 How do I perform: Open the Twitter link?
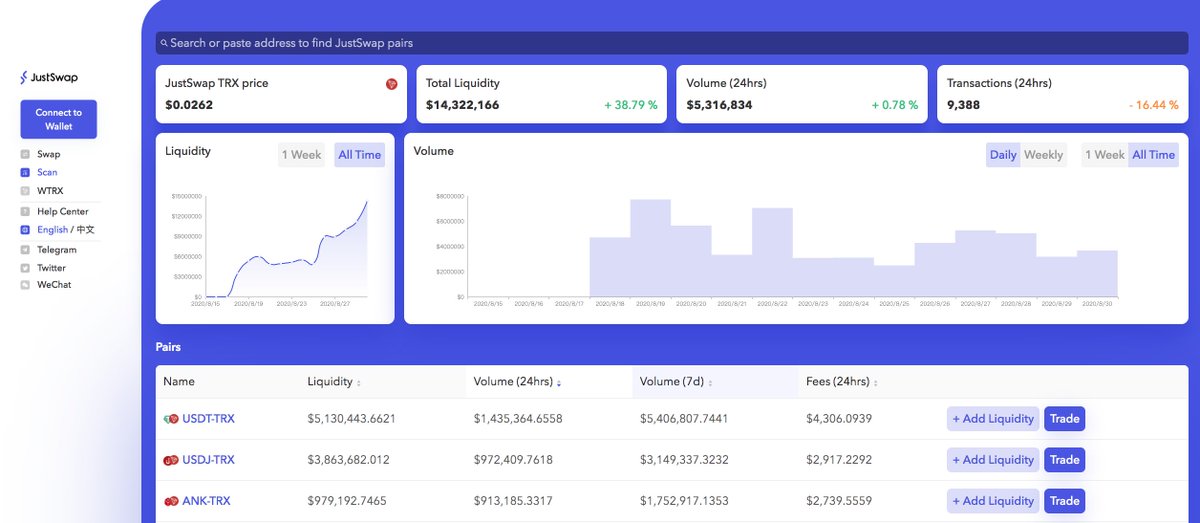click(x=51, y=268)
